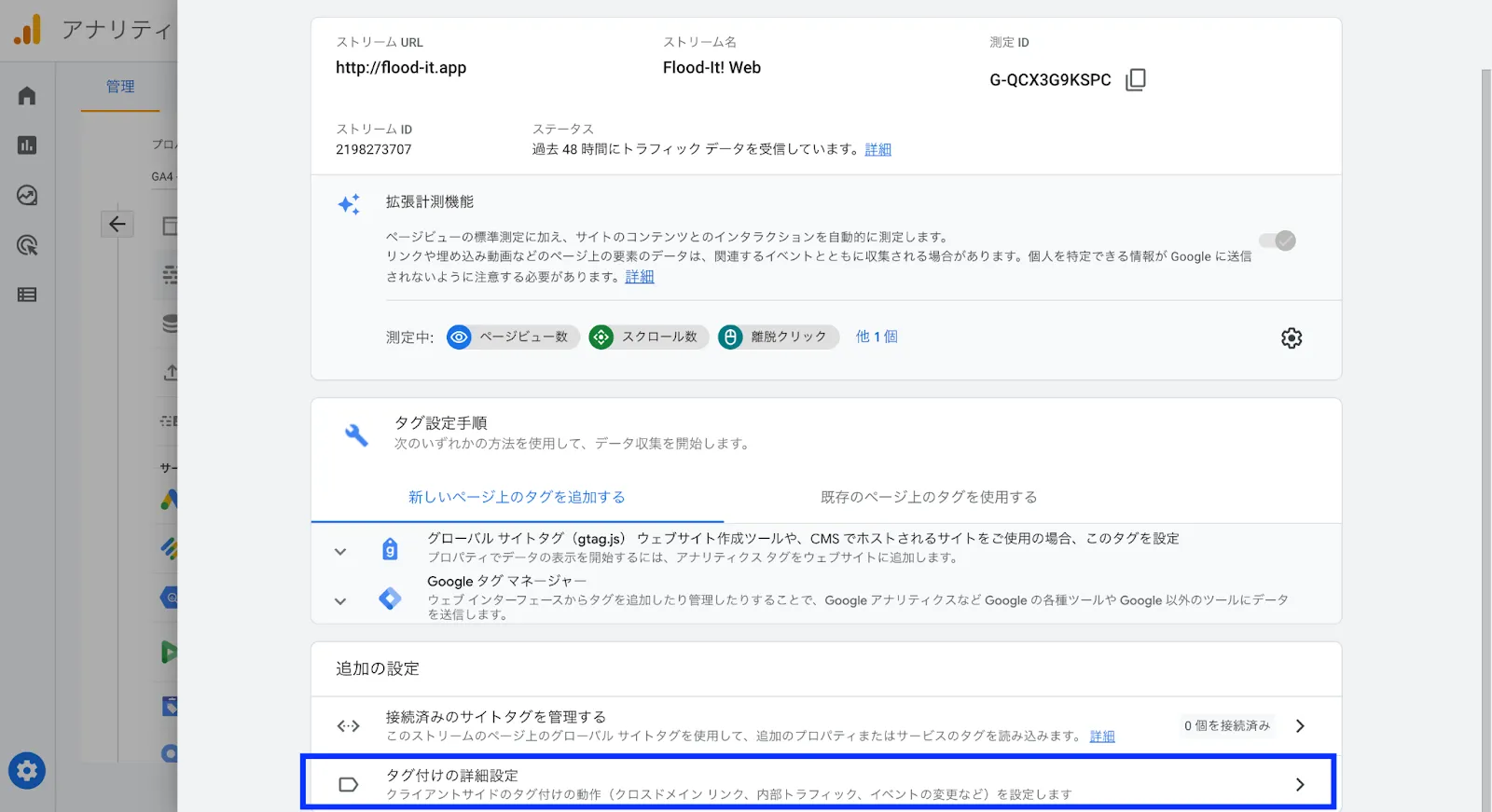1492x812 pixels.
Task: Open the 他 1 個 link
Action: click(x=877, y=337)
